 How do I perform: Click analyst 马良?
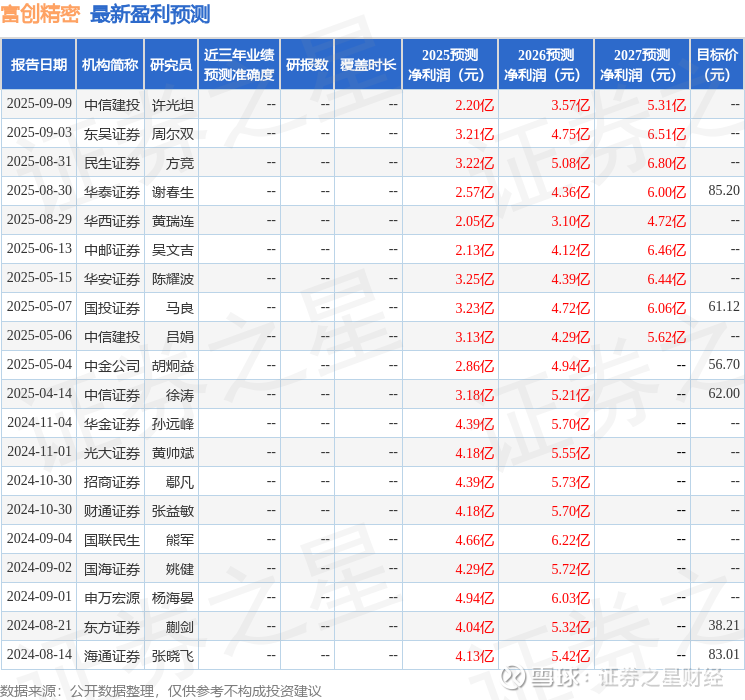tap(180, 308)
